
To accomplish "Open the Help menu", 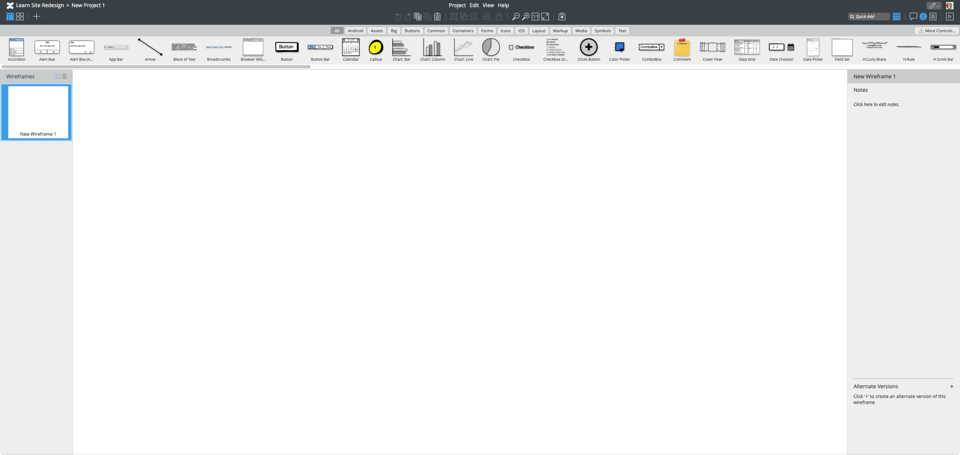I will [x=503, y=5].
